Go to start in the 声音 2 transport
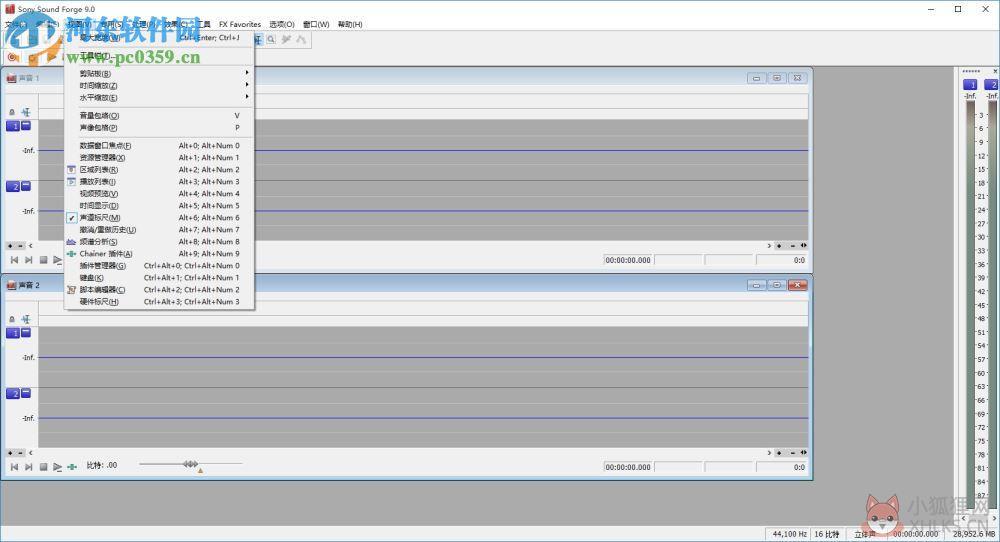 click(x=14, y=467)
